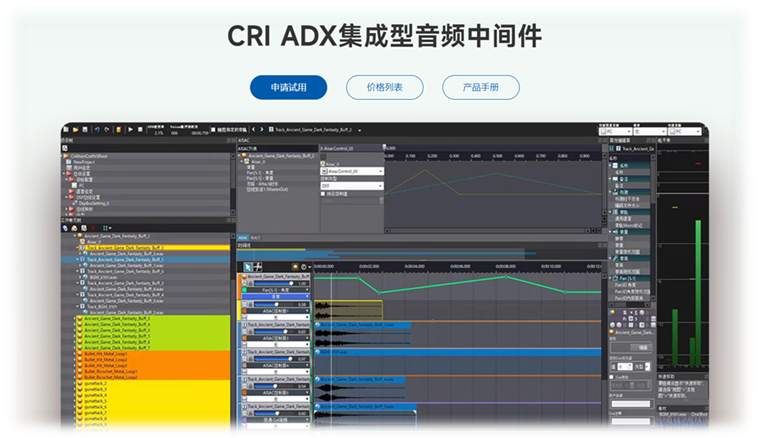This screenshot has width=758, height=438.
Task: Click the Open folder toolbar icon
Action: pyautogui.click(x=75, y=130)
